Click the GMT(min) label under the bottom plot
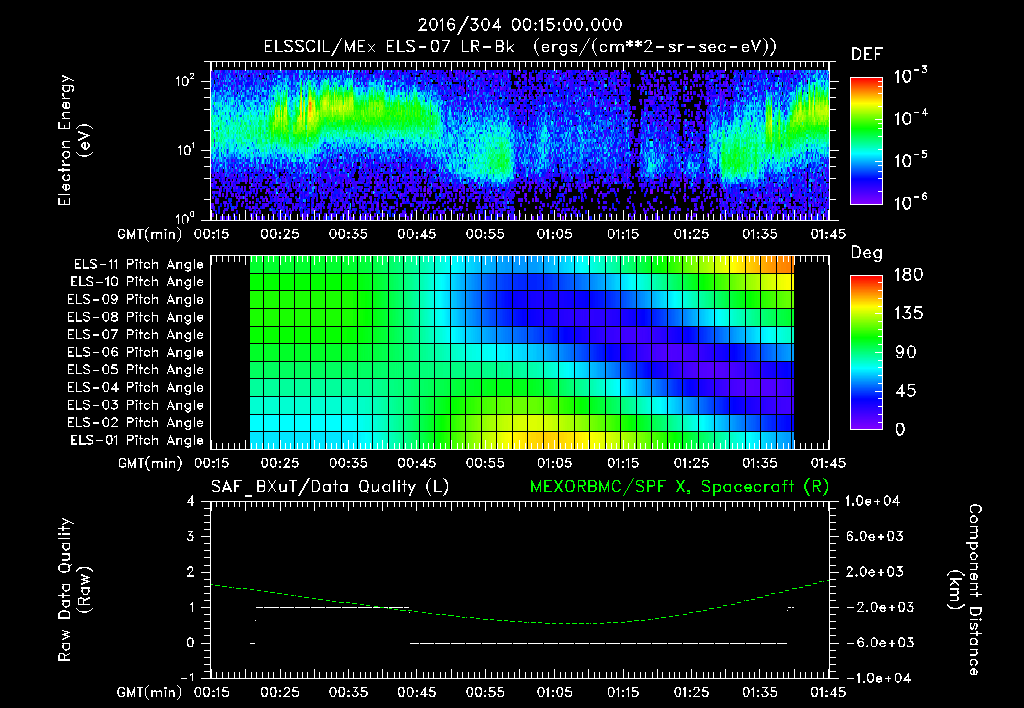The height and width of the screenshot is (708, 1024). (150, 692)
